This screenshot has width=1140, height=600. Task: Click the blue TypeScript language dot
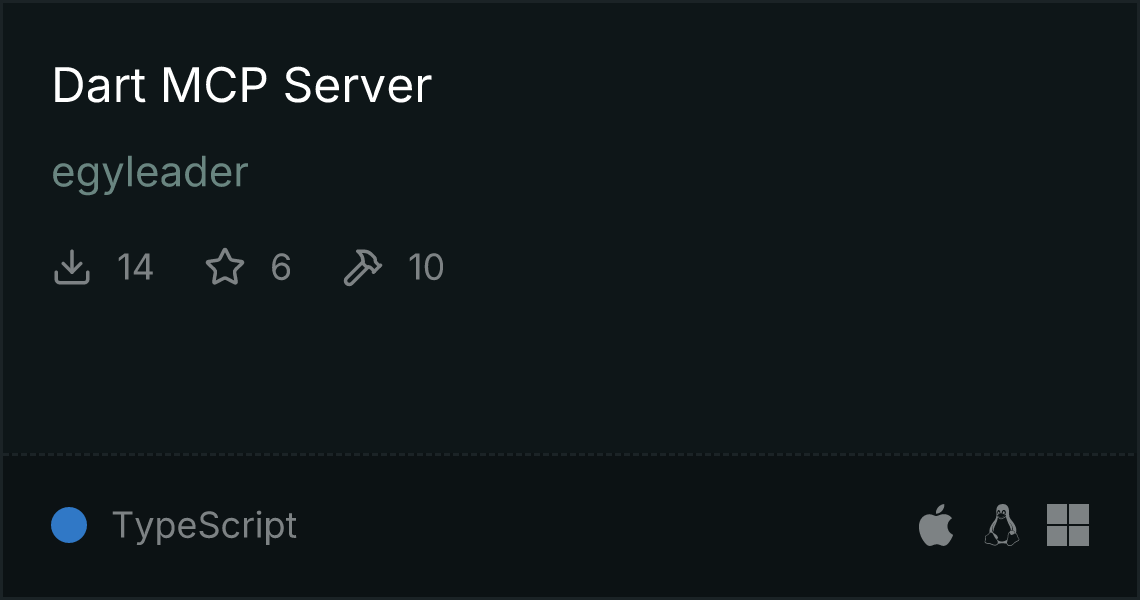pyautogui.click(x=69, y=525)
